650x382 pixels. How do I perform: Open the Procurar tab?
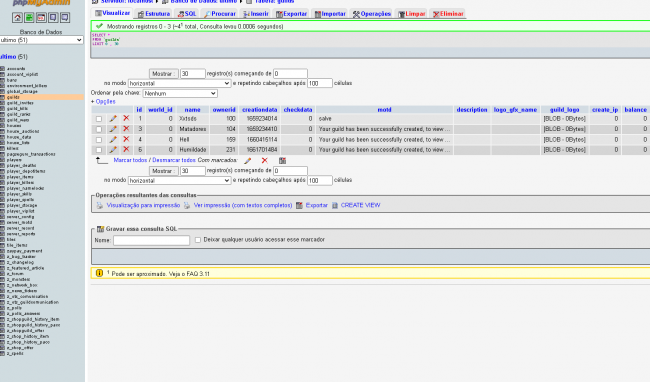pos(220,14)
